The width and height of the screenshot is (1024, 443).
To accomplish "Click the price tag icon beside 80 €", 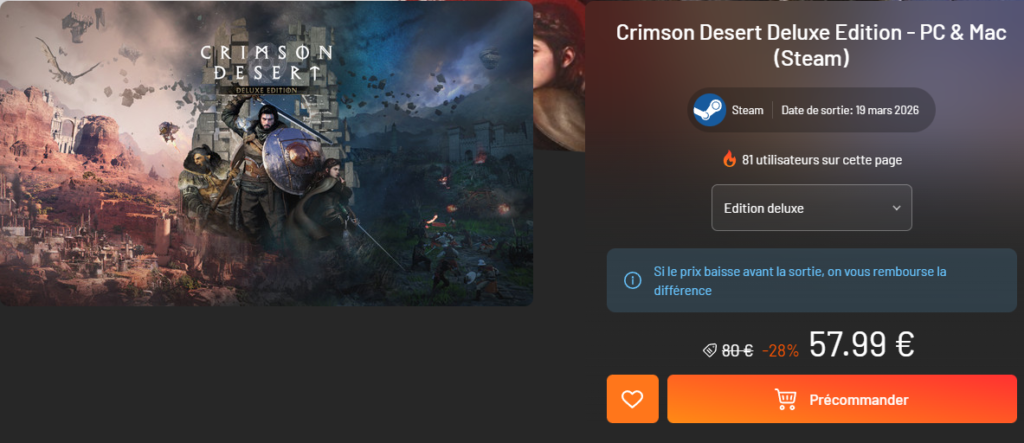I will coord(710,351).
